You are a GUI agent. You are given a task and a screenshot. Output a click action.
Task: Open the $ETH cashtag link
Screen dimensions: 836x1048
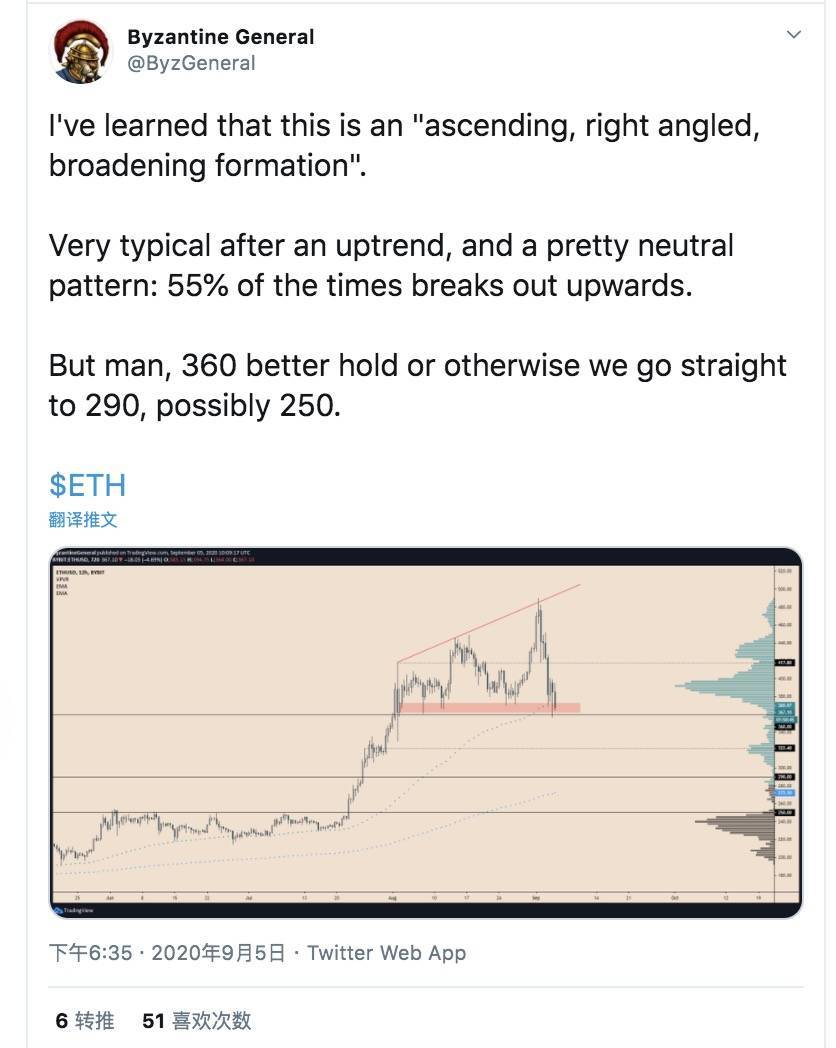(88, 485)
